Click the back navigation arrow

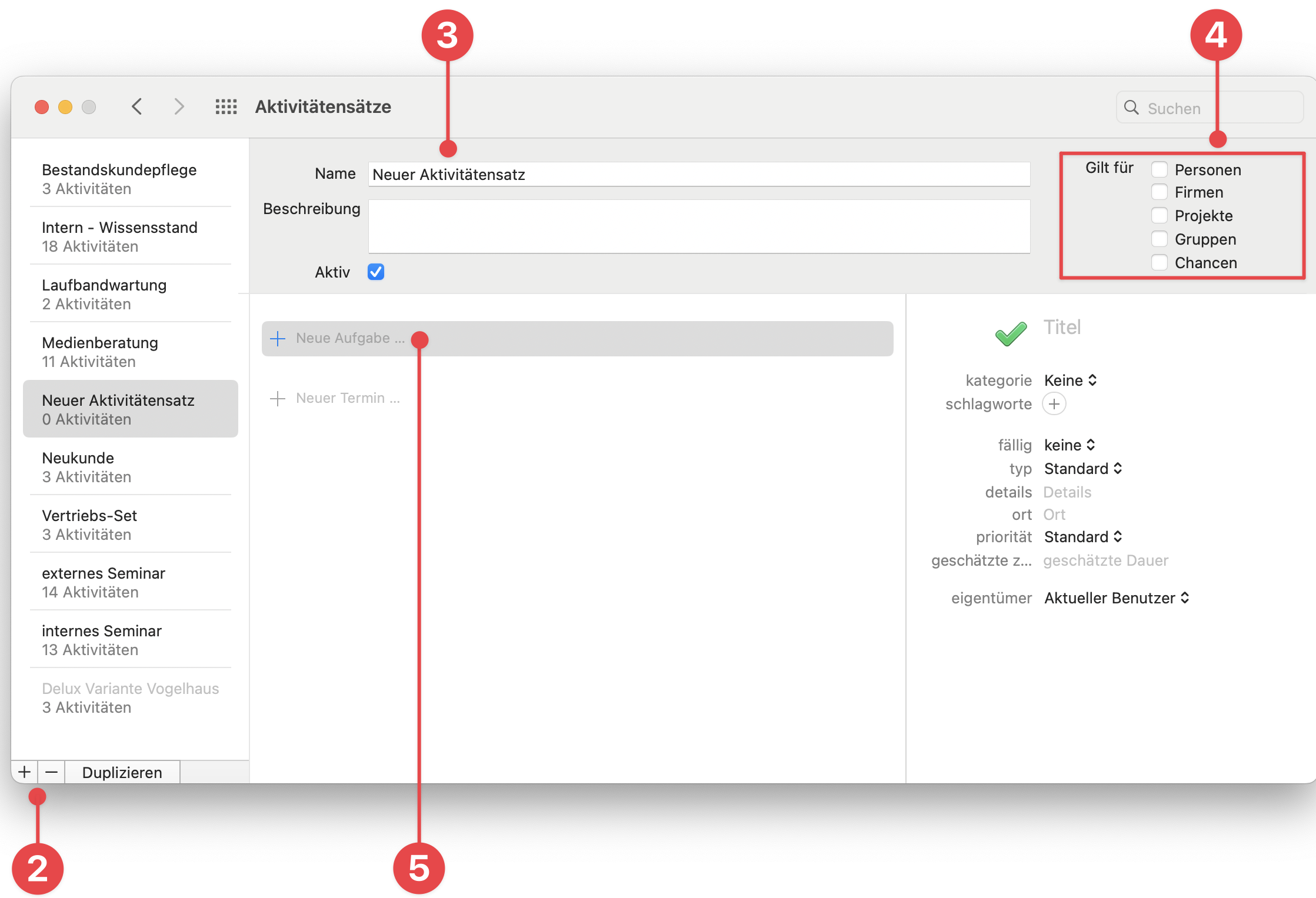(137, 106)
